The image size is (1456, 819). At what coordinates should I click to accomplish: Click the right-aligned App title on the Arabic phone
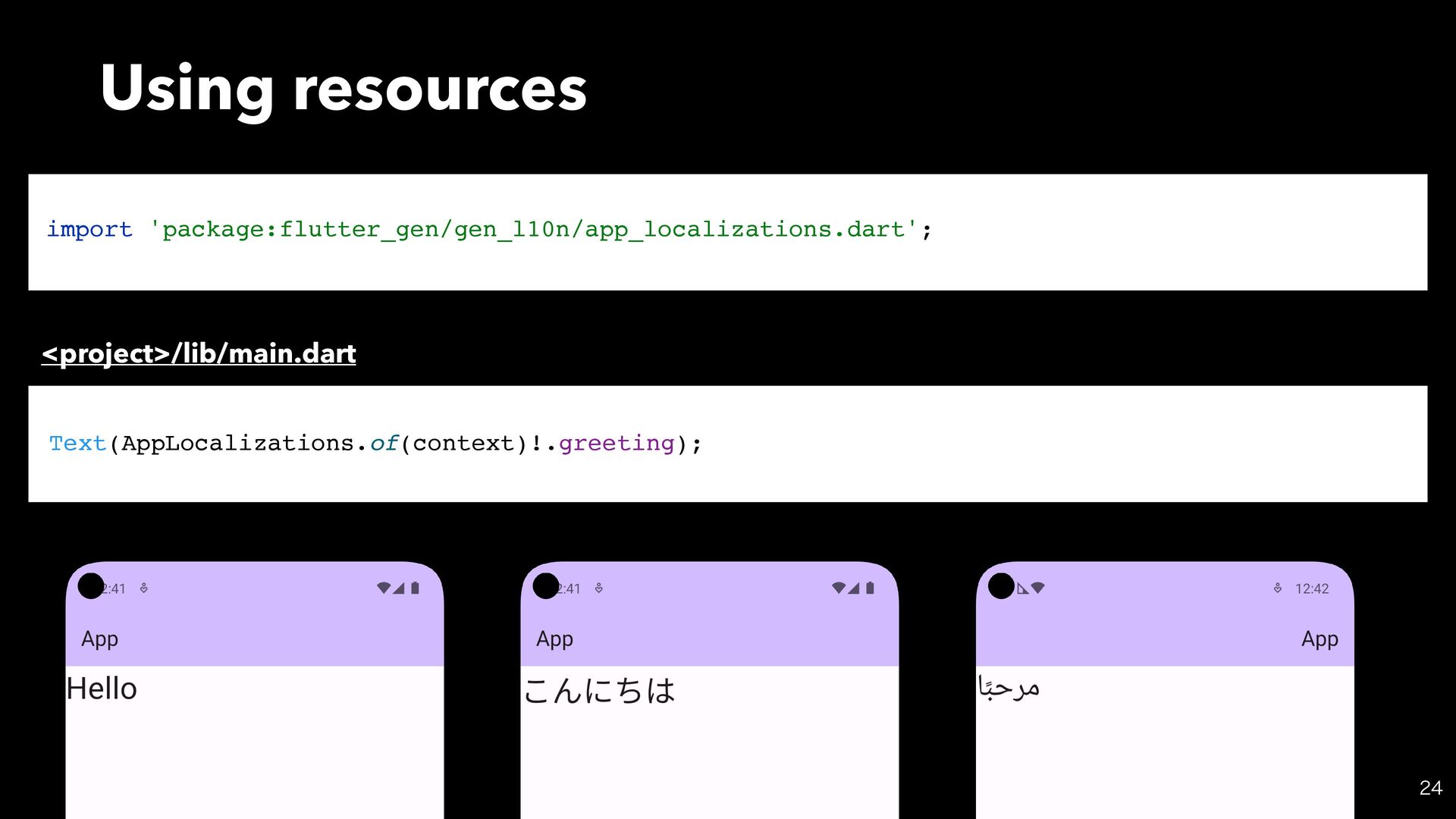pos(1319,639)
